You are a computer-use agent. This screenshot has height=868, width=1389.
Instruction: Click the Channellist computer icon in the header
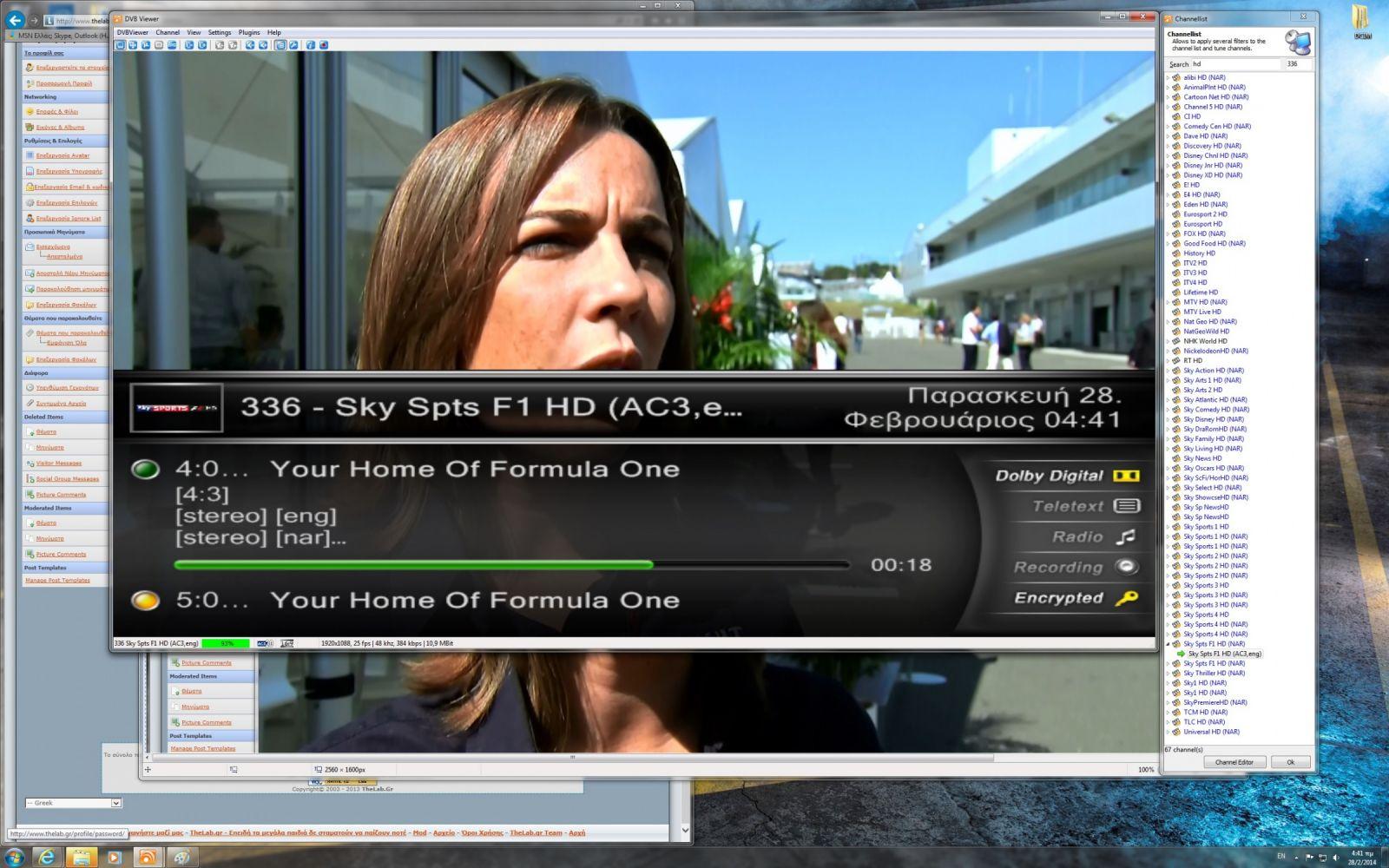pyautogui.click(x=1298, y=42)
